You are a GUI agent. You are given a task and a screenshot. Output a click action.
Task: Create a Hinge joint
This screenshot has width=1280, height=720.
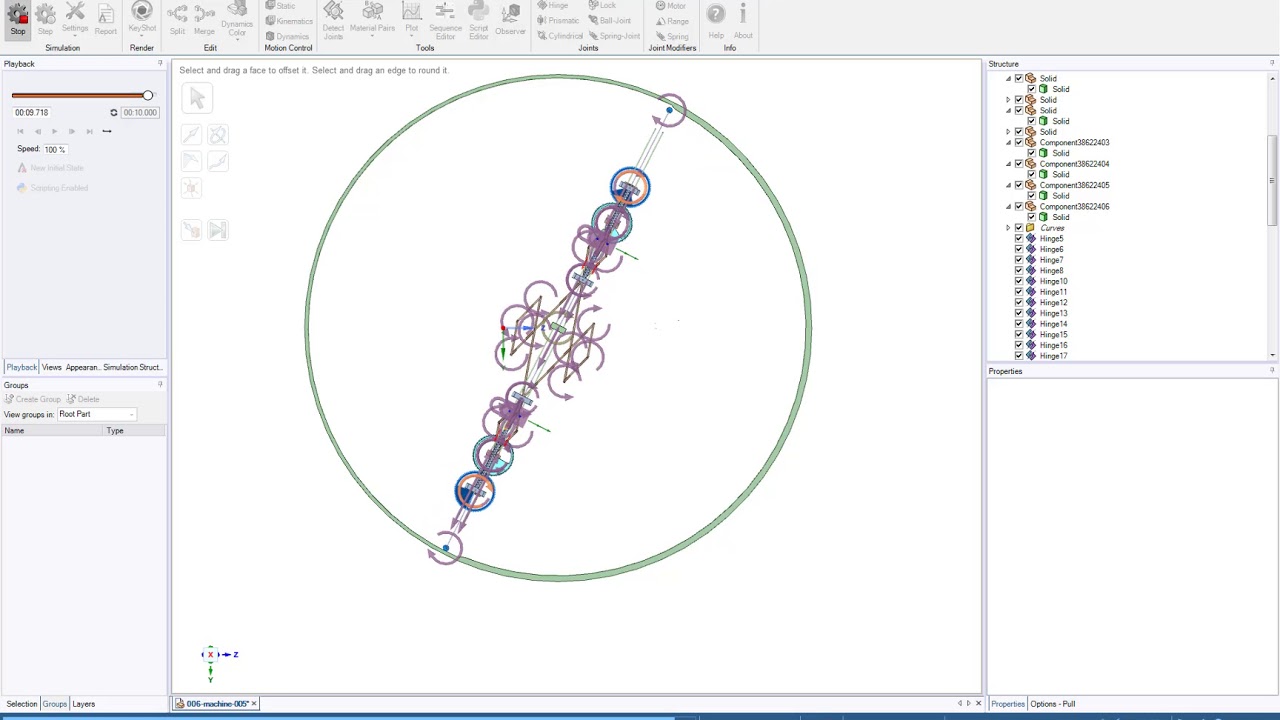[553, 6]
